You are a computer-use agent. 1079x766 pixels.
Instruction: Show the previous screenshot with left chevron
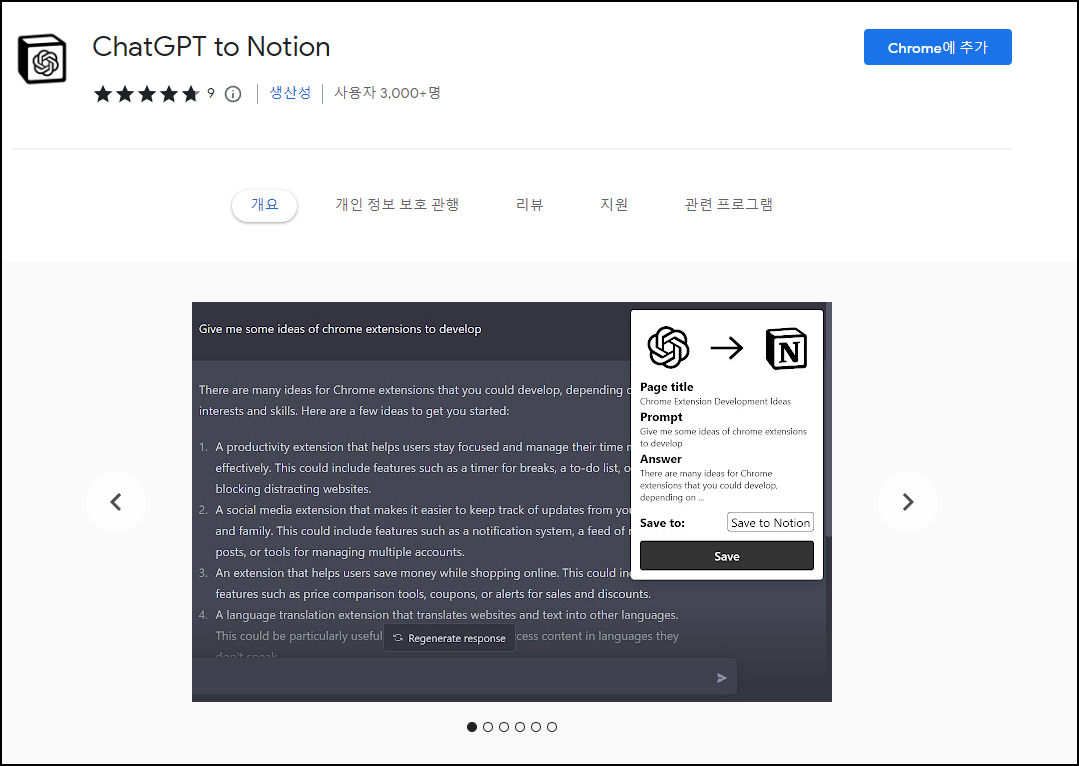pos(116,502)
